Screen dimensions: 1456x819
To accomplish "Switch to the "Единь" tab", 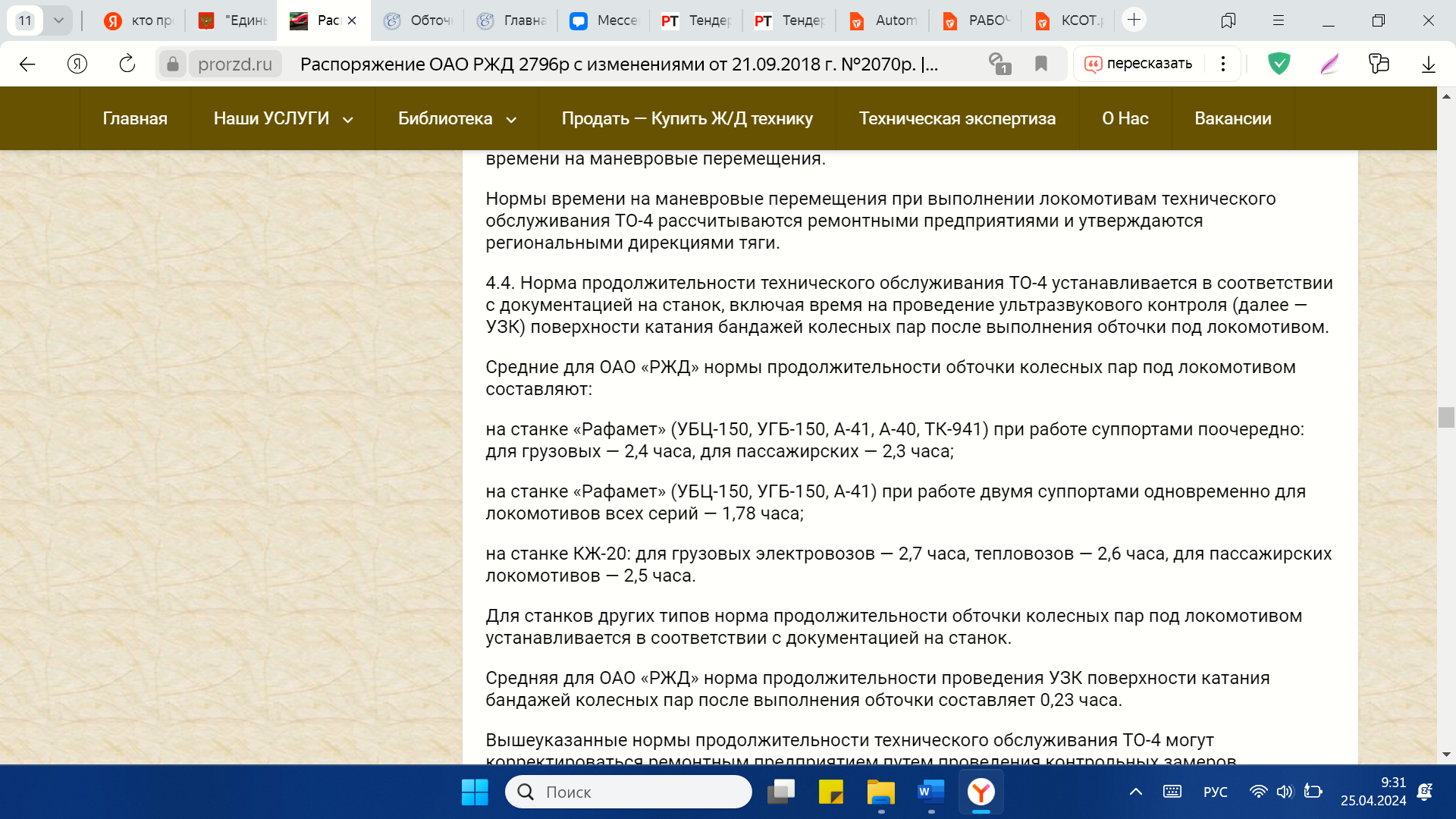I will [231, 20].
